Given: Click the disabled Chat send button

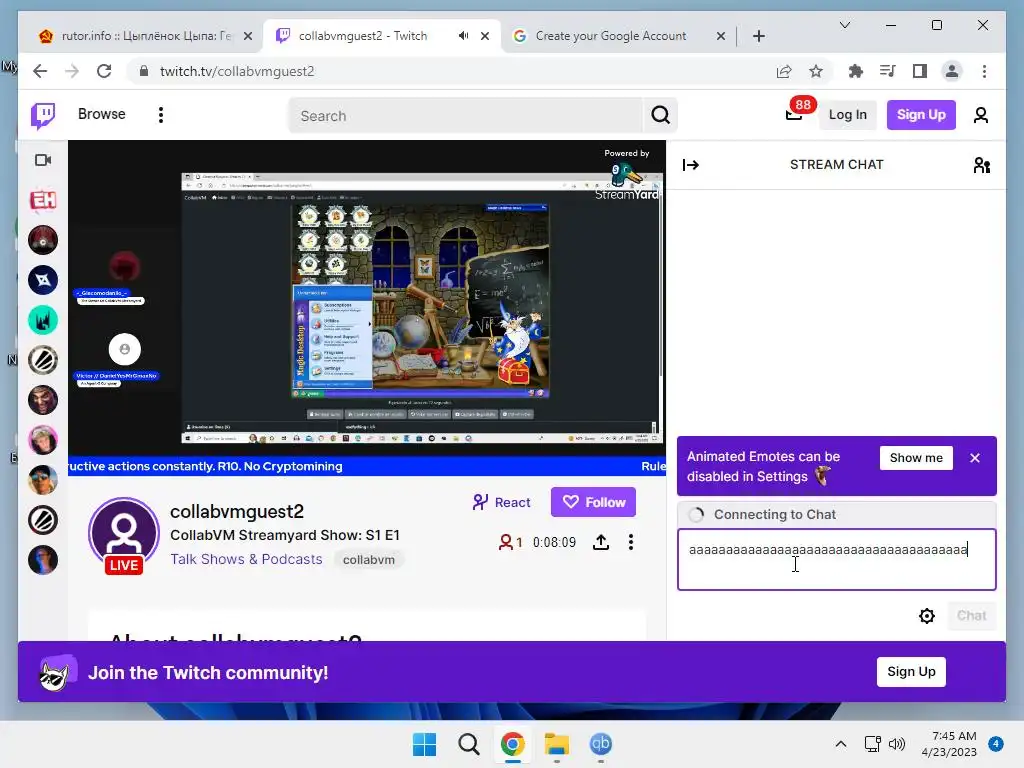Looking at the screenshot, I should pyautogui.click(x=971, y=616).
